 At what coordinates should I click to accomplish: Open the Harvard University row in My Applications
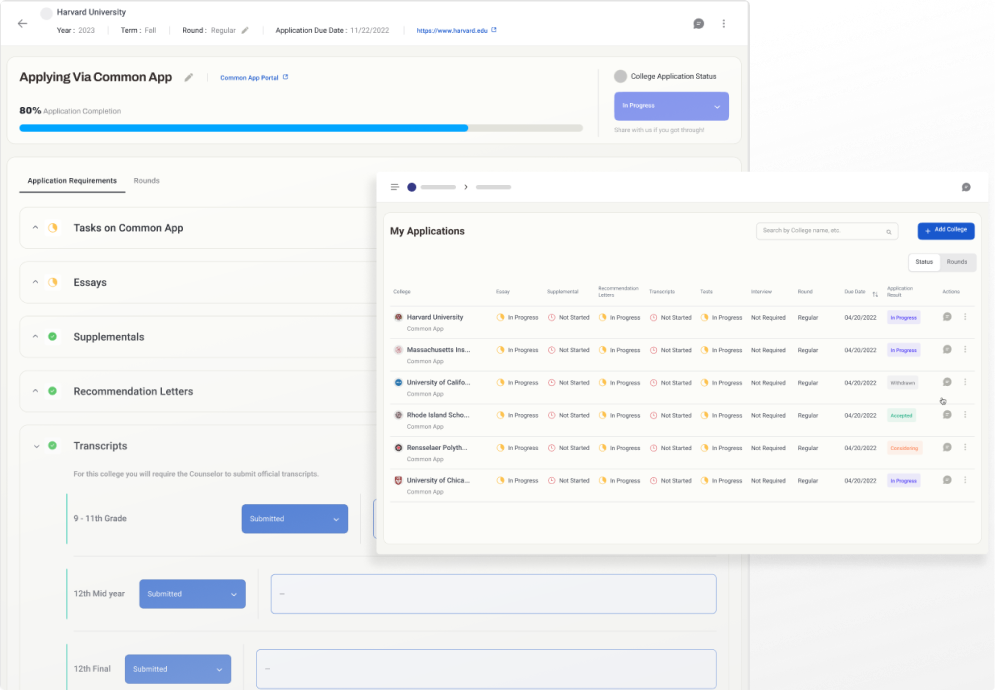tap(682, 322)
